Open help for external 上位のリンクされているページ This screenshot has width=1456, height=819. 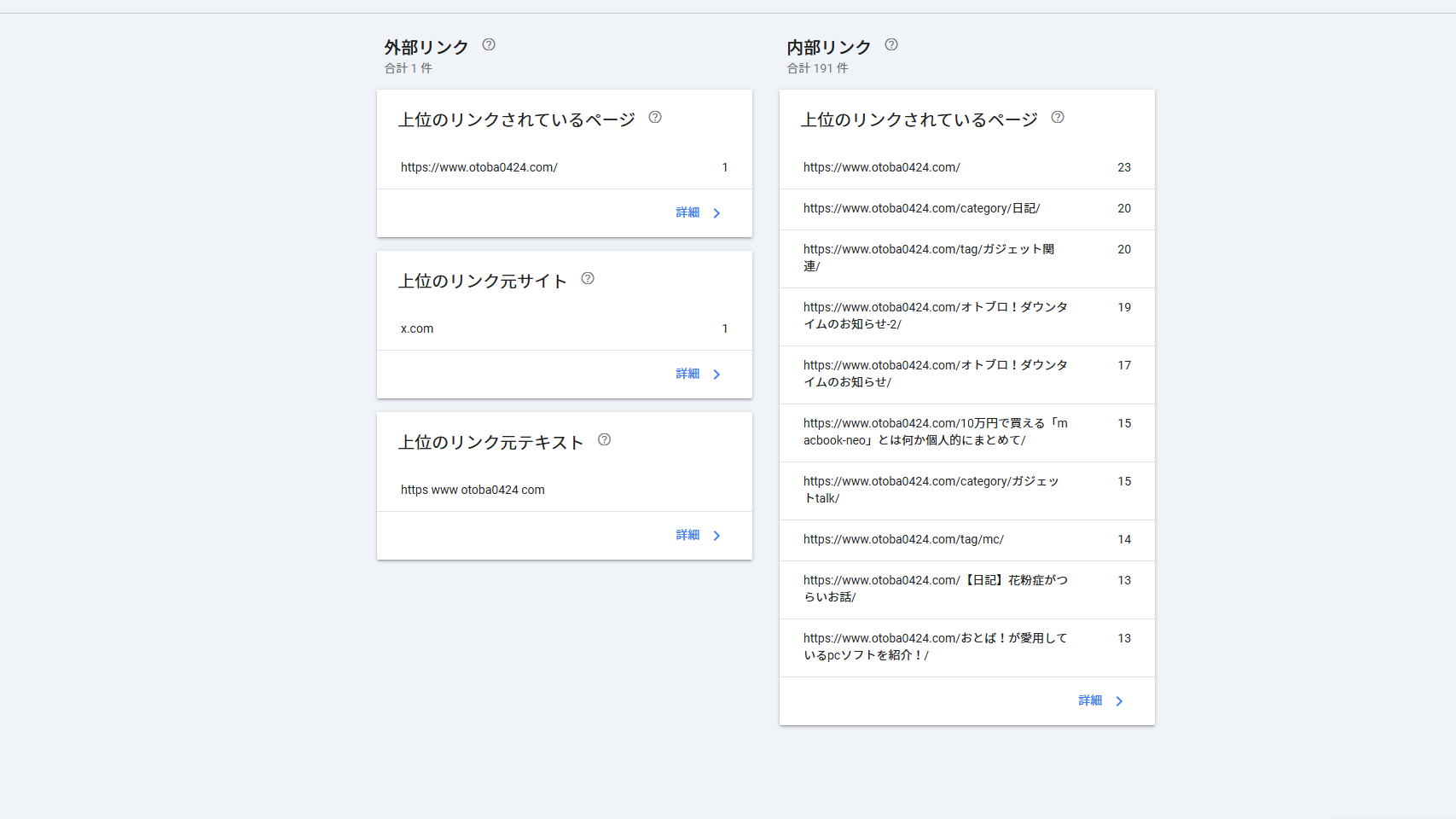pyautogui.click(x=655, y=118)
